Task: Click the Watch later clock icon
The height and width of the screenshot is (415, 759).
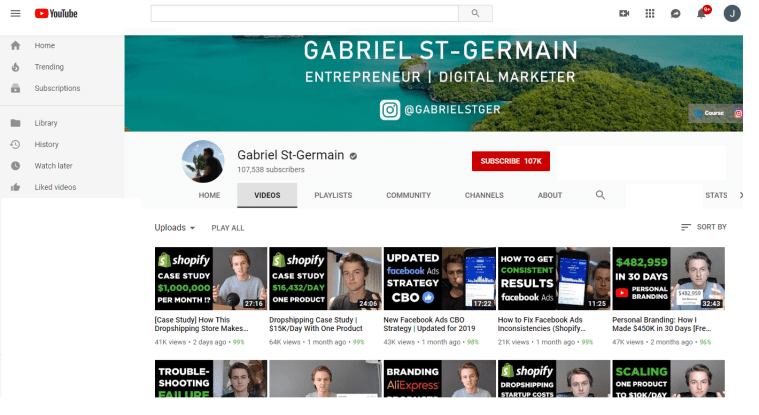Action: 15,166
